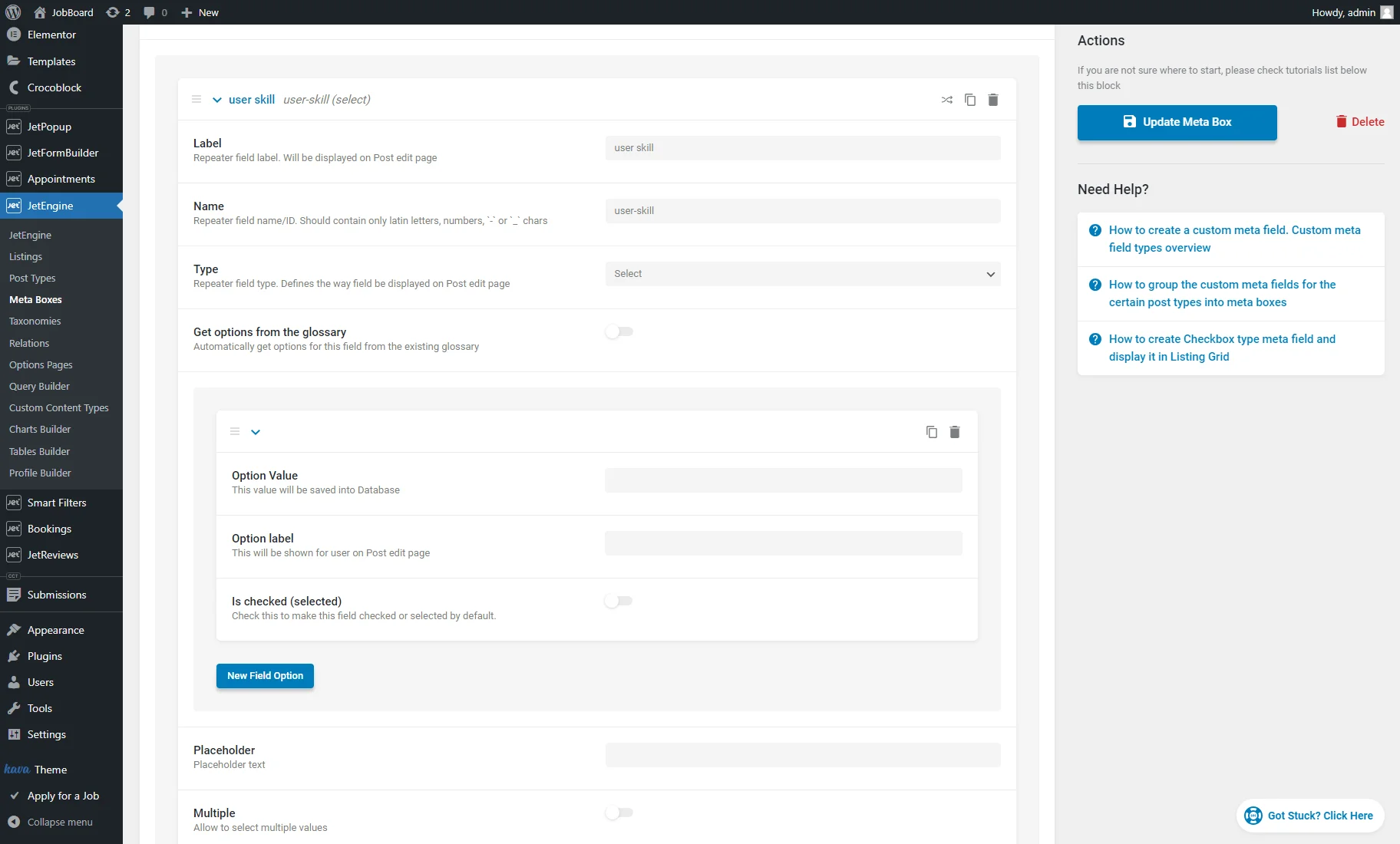Click Plugins plug icon
Screen dimensions: 1400x844
tap(14, 656)
